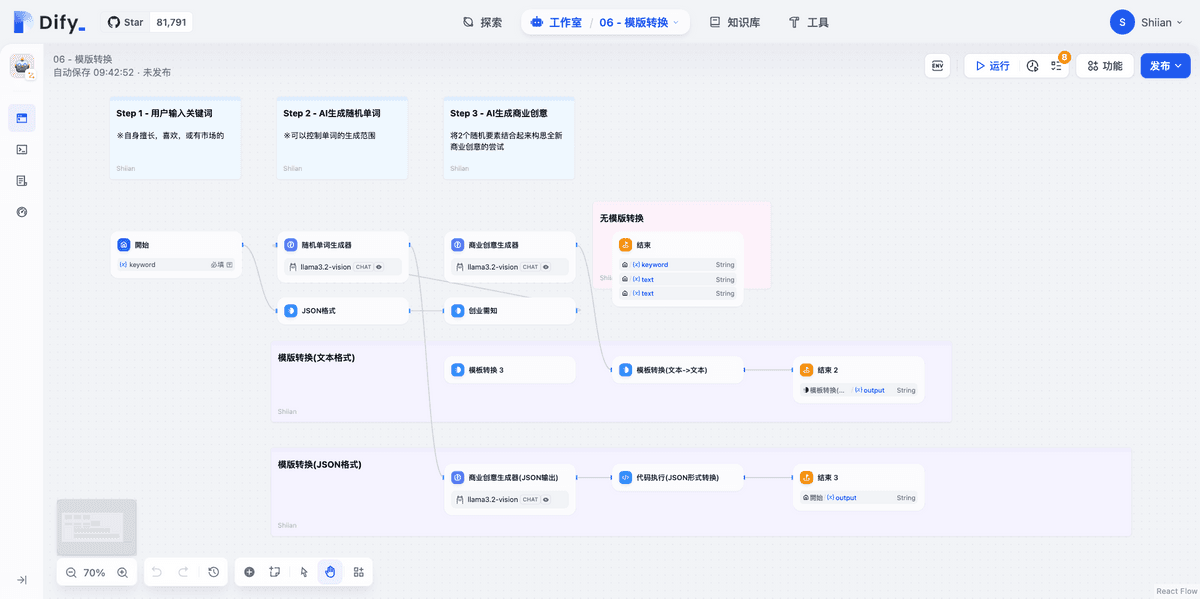Open the run history clock icon
Image resolution: width=1200 pixels, height=599 pixels.
tap(1032, 66)
